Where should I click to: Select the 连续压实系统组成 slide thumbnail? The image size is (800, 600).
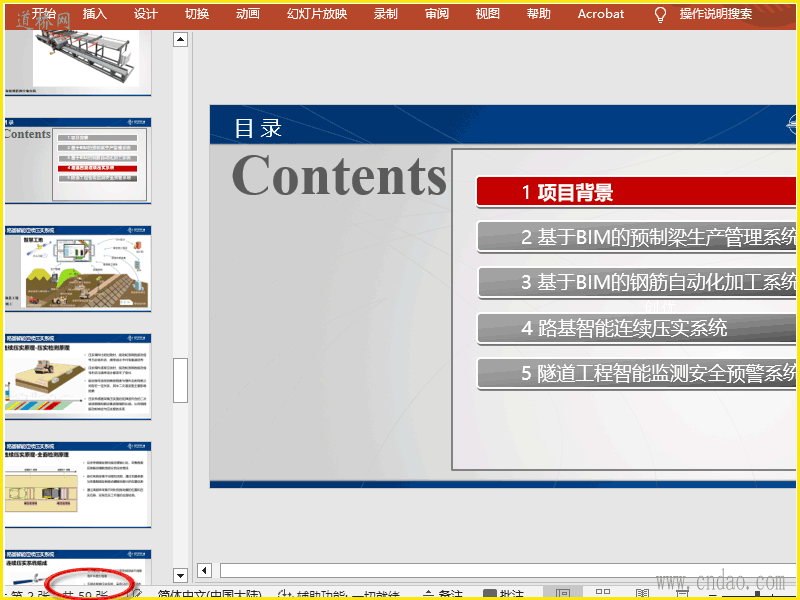(78, 567)
